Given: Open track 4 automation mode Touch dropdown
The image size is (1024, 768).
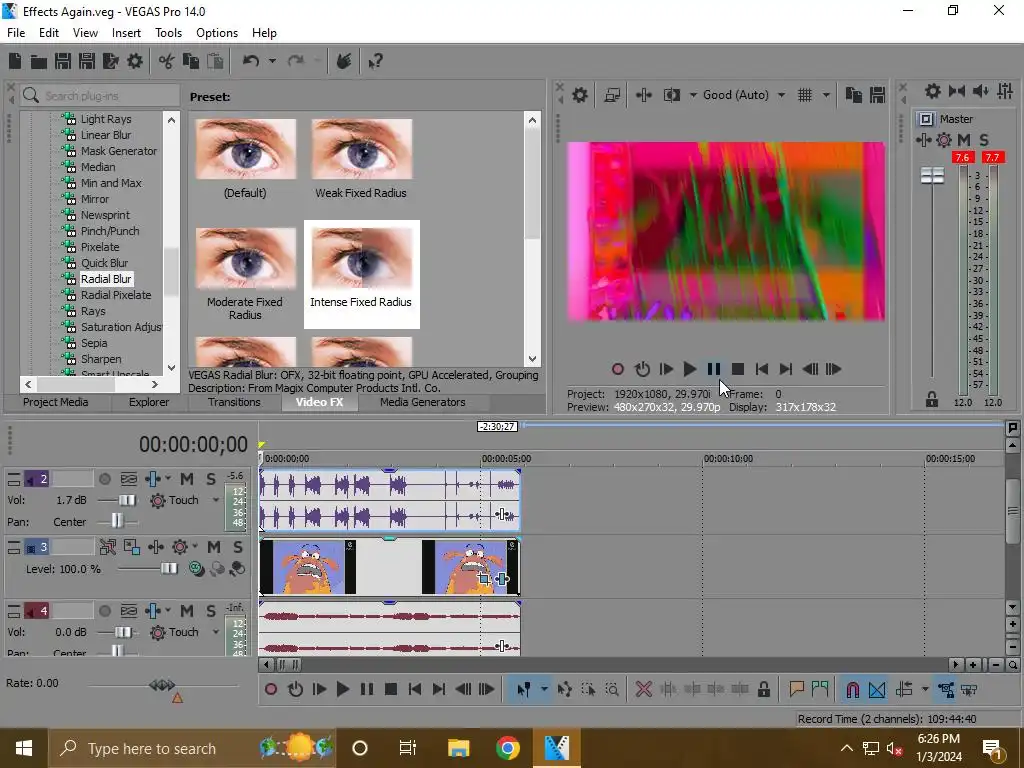Looking at the screenshot, I should [x=216, y=632].
